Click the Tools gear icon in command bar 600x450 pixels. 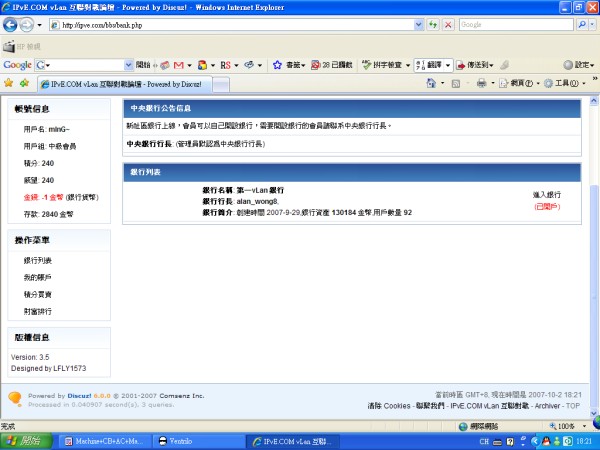point(548,83)
